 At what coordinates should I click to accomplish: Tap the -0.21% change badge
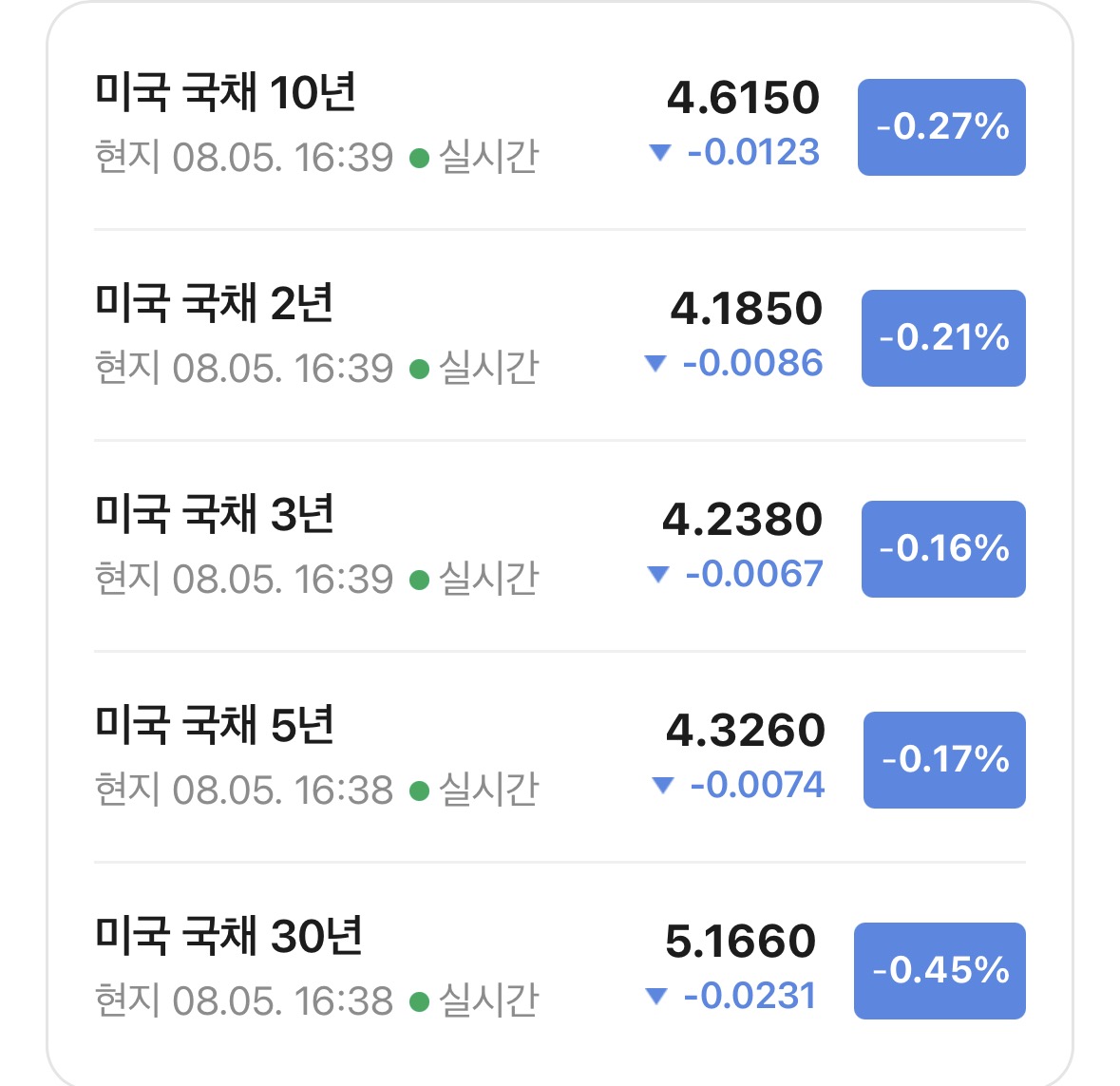(x=943, y=338)
